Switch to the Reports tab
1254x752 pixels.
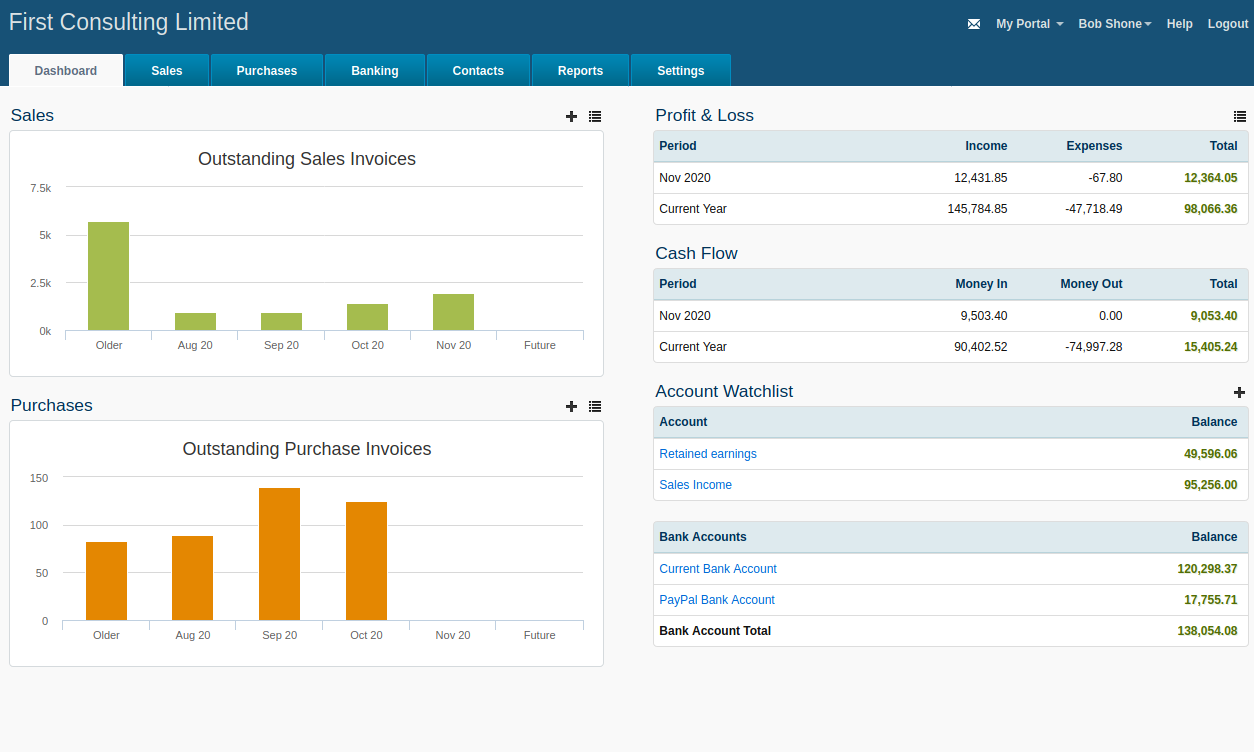click(x=580, y=70)
